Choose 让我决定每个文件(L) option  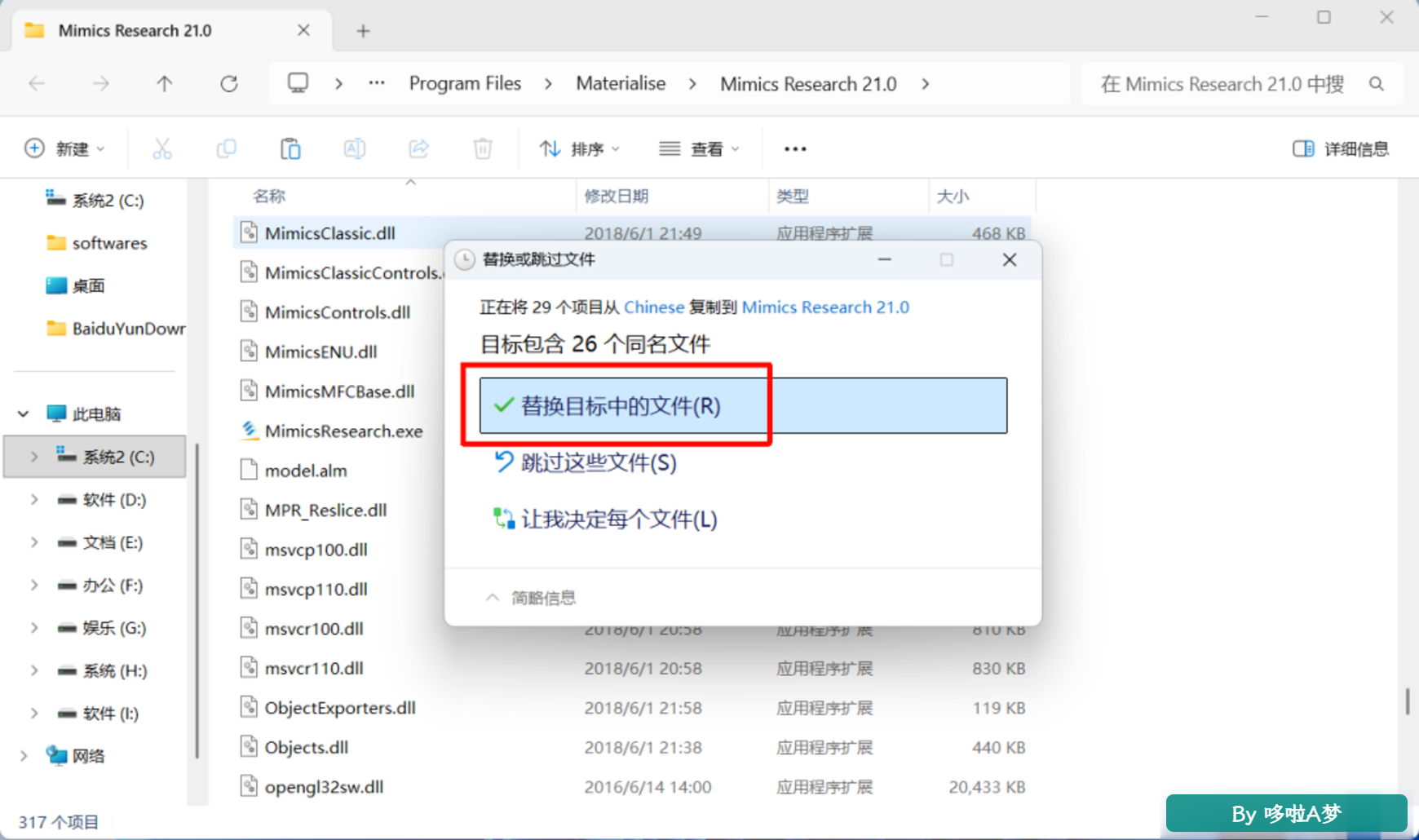(606, 519)
